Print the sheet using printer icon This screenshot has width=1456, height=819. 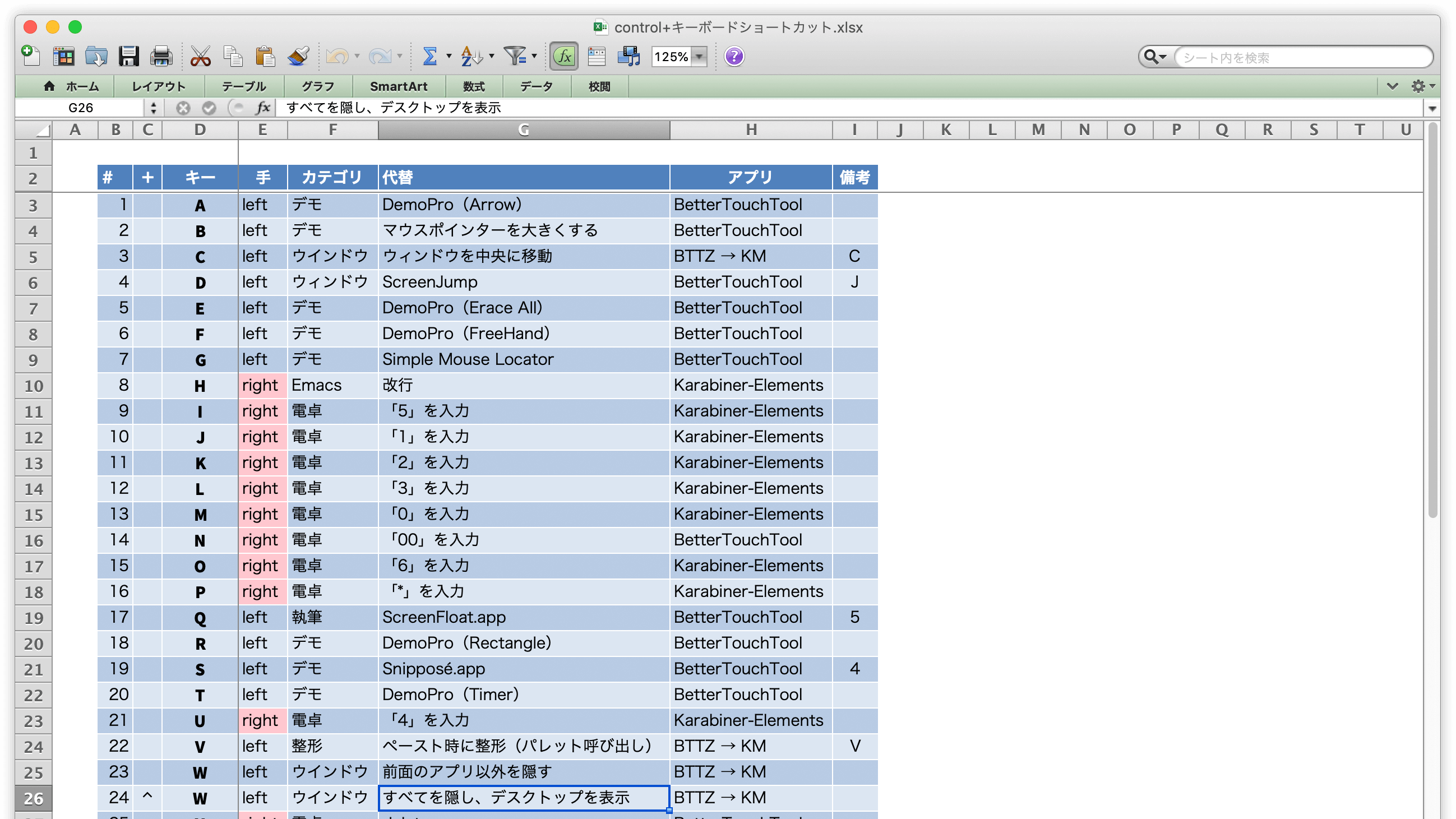(161, 56)
